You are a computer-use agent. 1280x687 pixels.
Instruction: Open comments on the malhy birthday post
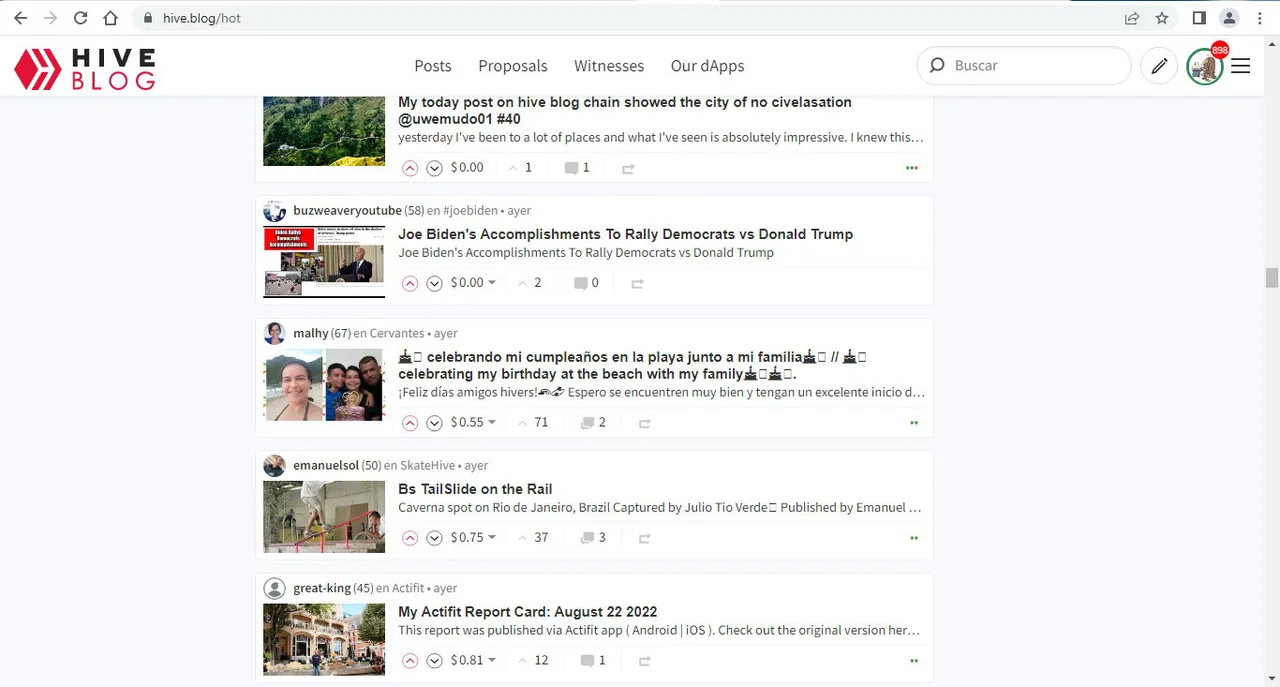point(593,423)
